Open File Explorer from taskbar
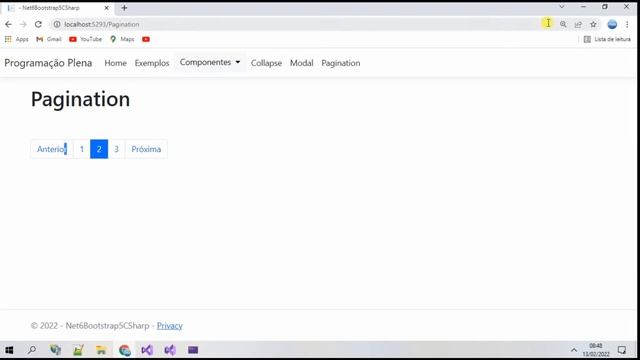Image resolution: width=640 pixels, height=360 pixels. point(101,350)
